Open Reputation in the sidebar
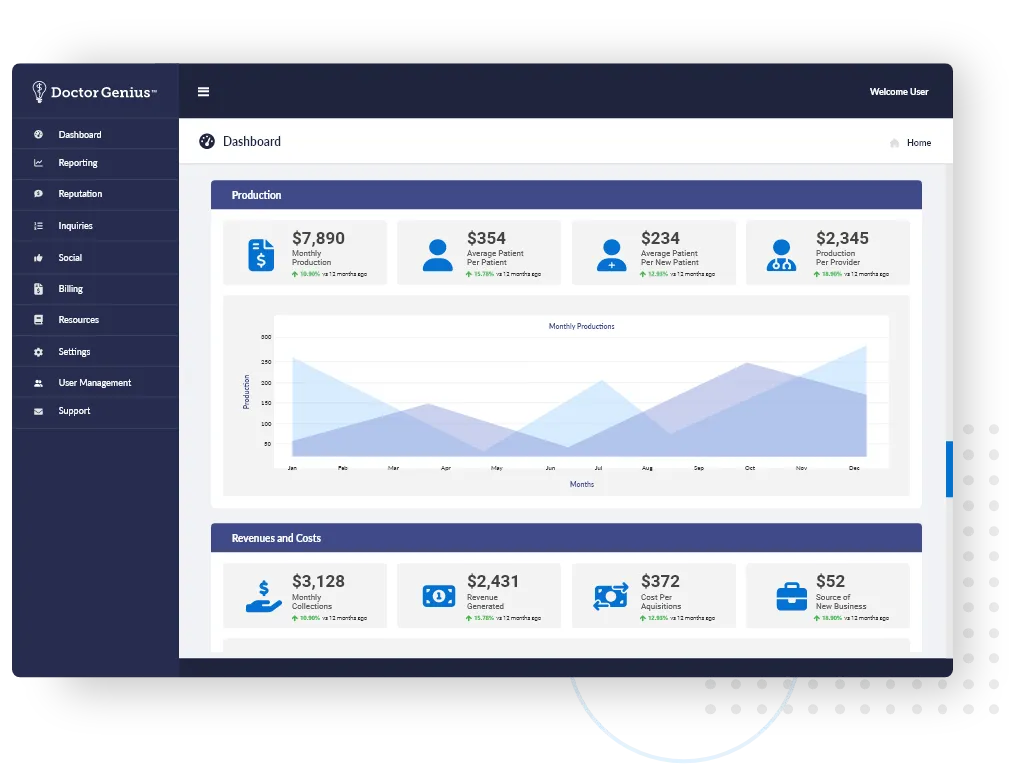The image size is (1028, 764). (x=80, y=194)
